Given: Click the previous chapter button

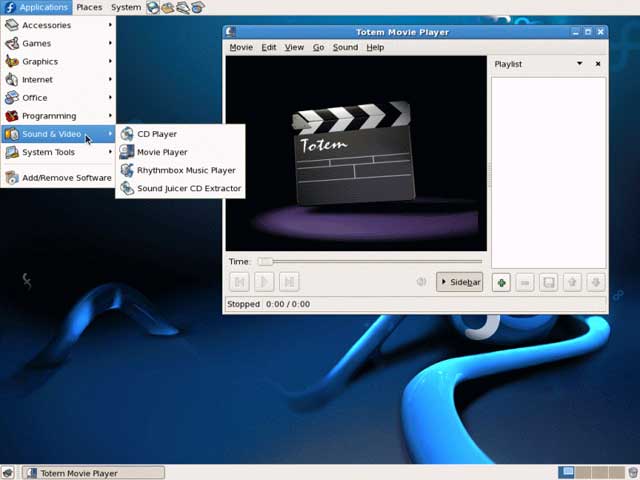Looking at the screenshot, I should [x=240, y=282].
